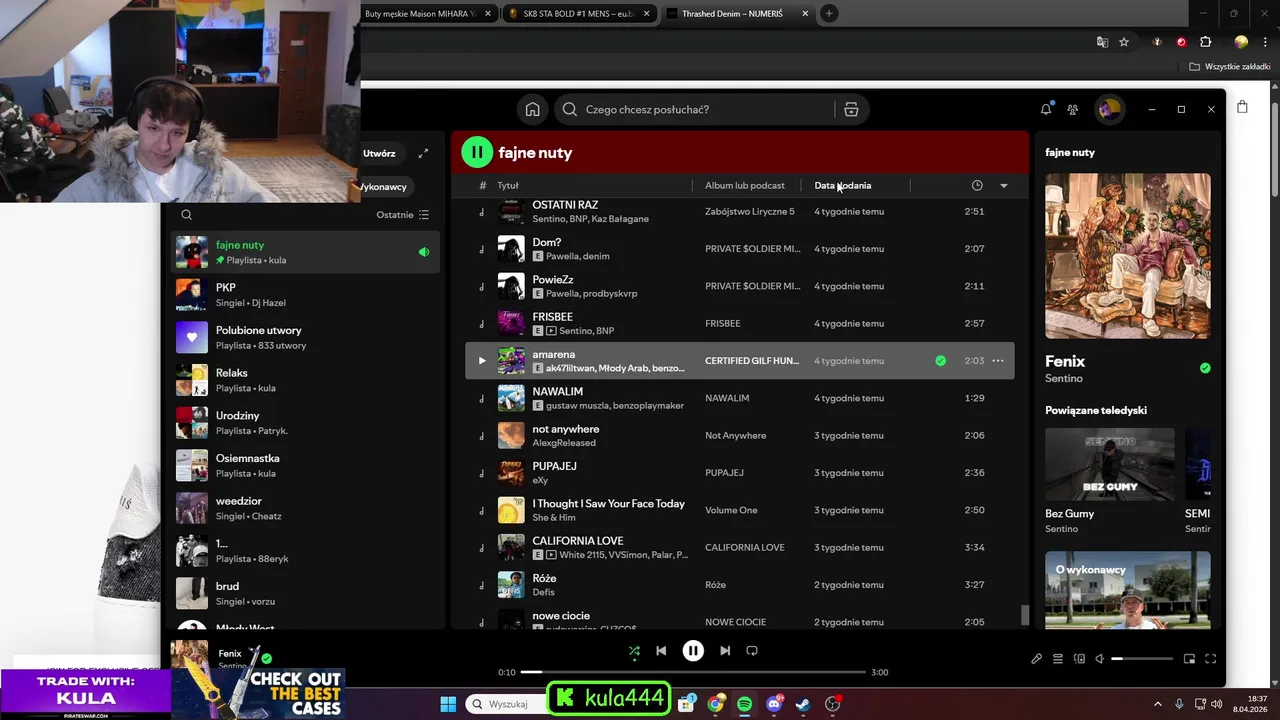Go back to previous track
The image size is (1280, 720).
tap(661, 651)
